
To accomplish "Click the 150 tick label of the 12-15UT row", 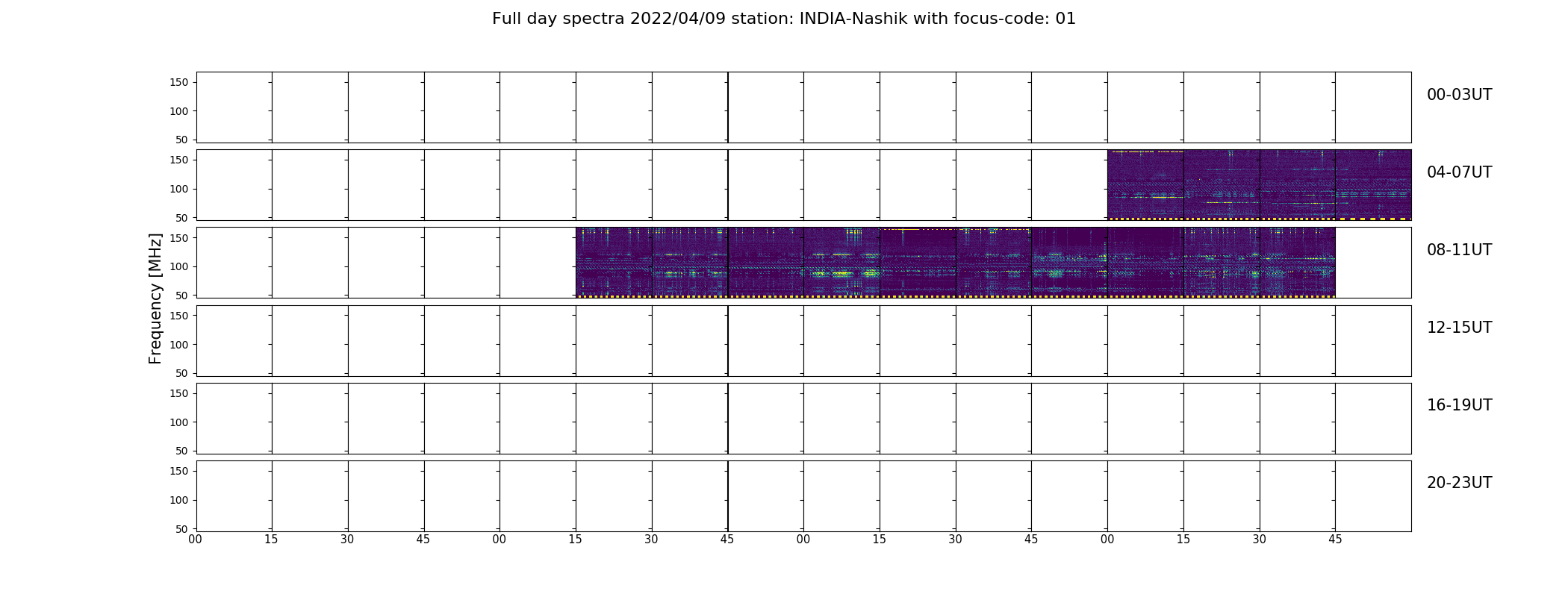I will (x=179, y=316).
